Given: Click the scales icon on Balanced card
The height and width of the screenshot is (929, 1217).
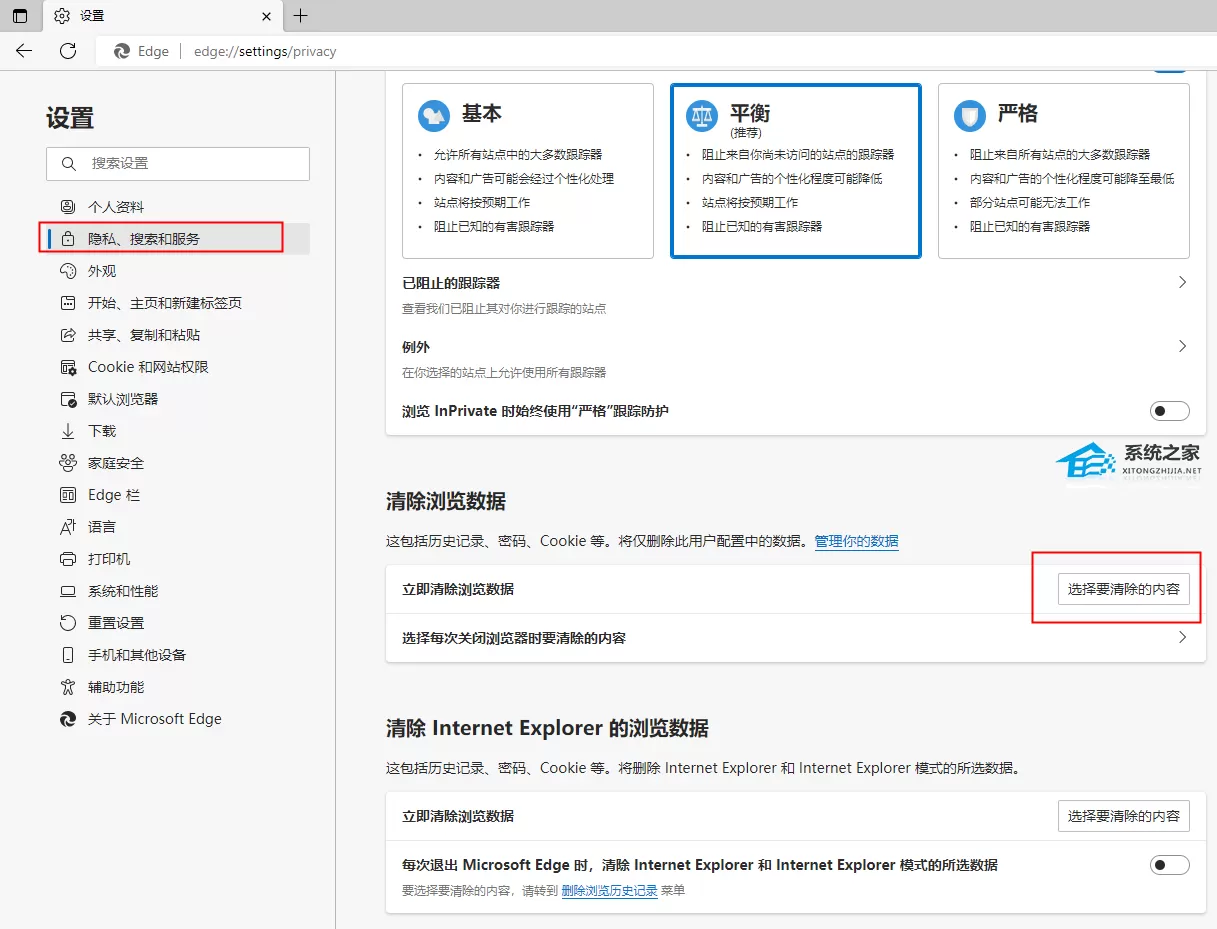Looking at the screenshot, I should (702, 116).
